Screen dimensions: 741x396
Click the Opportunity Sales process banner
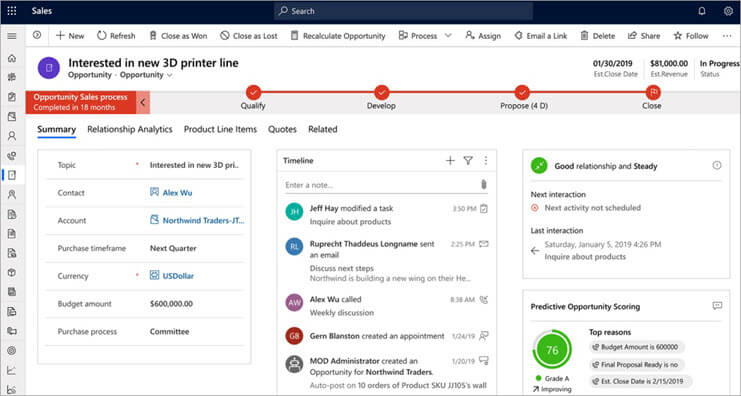81,102
